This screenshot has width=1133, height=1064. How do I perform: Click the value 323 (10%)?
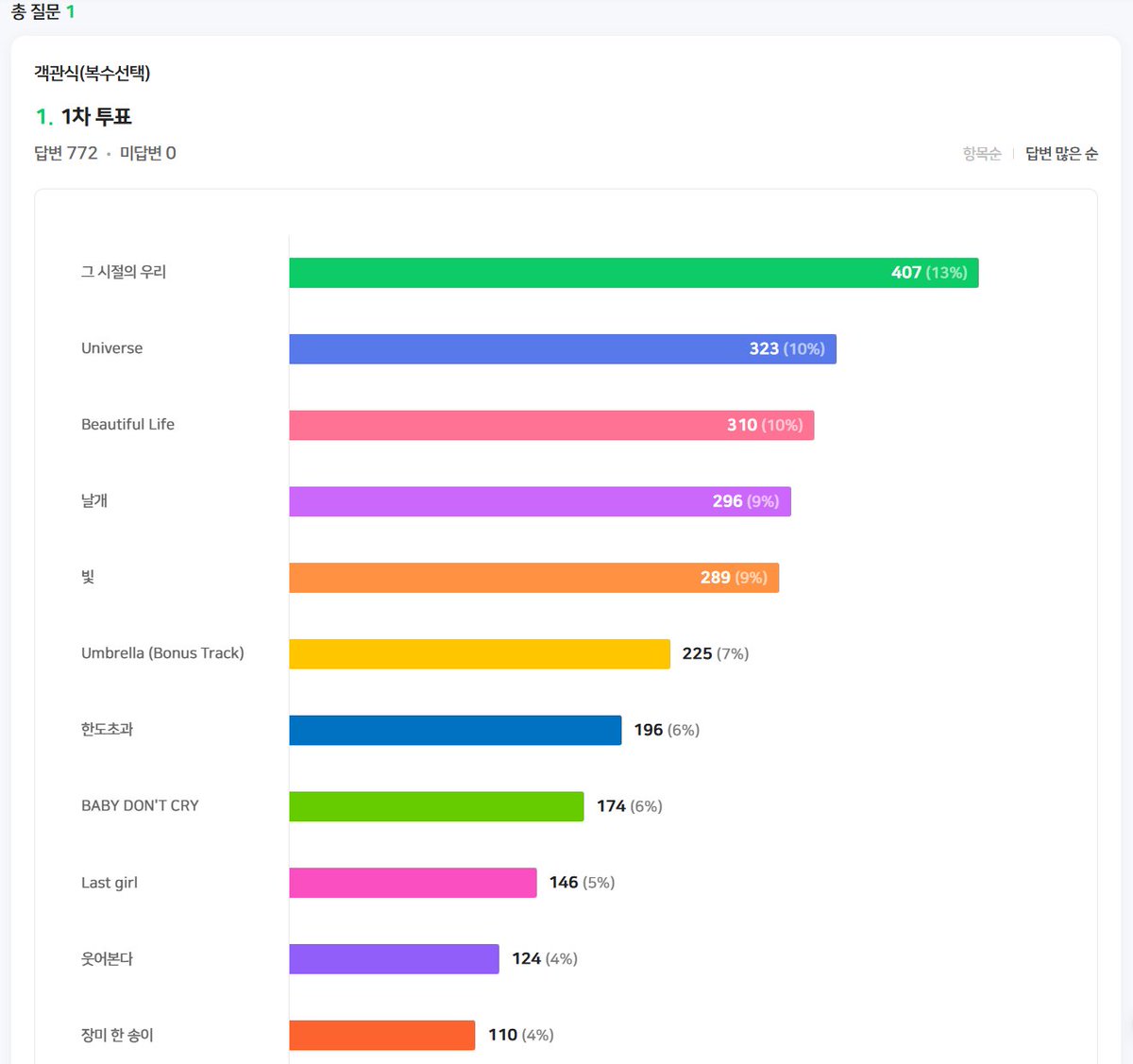pos(787,349)
